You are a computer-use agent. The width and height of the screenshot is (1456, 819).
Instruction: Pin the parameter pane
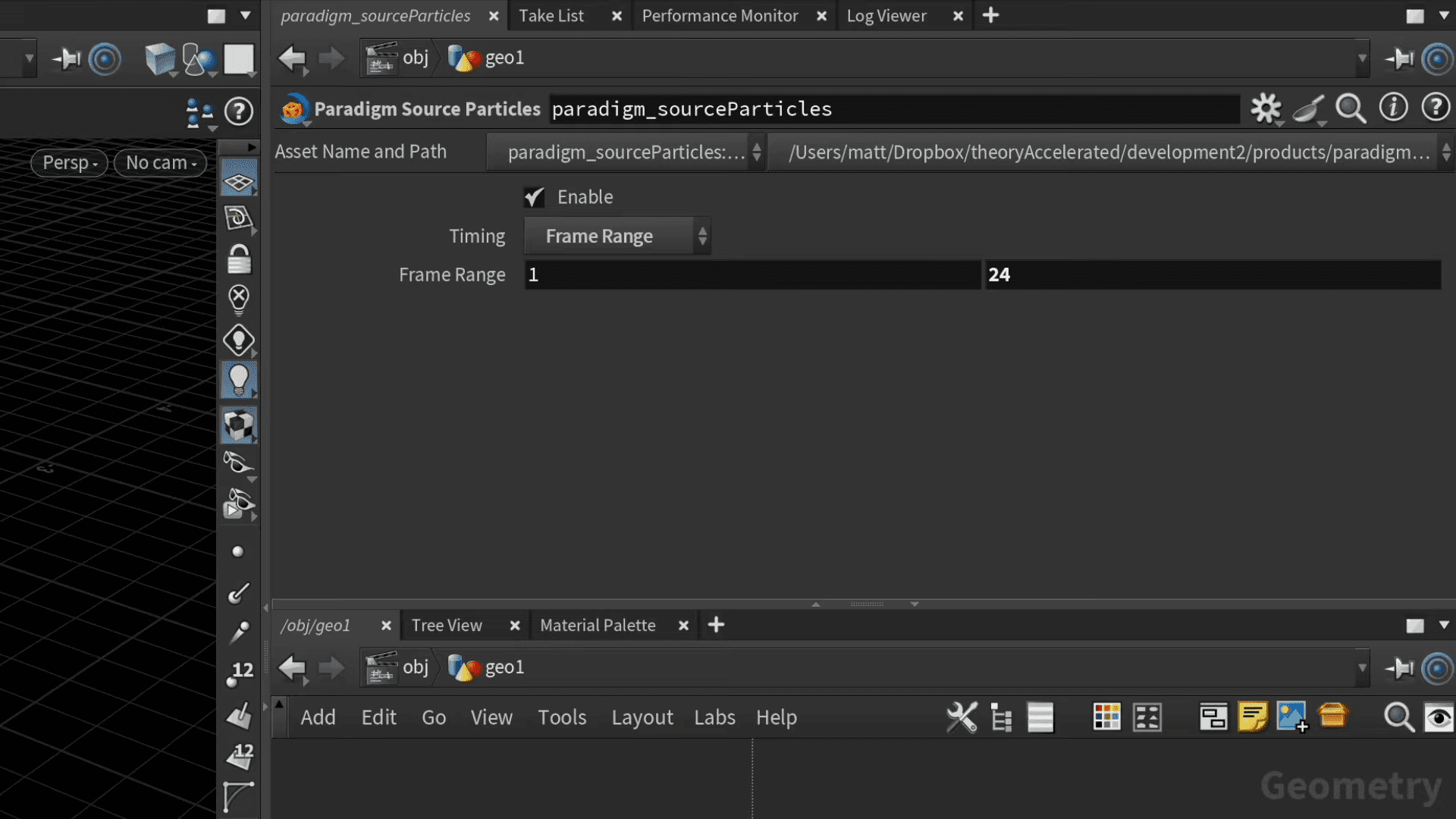(x=1400, y=58)
